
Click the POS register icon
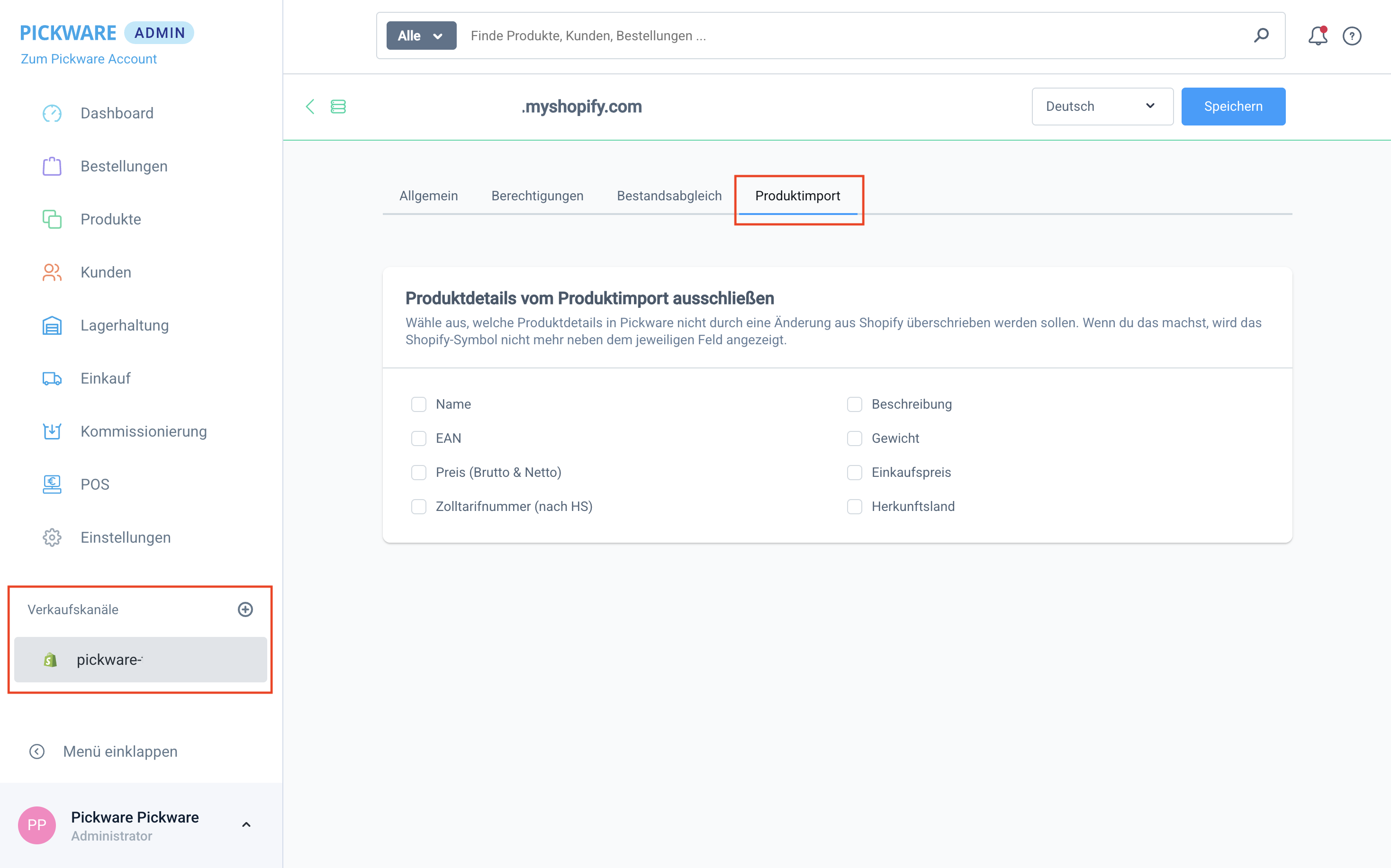[x=52, y=484]
